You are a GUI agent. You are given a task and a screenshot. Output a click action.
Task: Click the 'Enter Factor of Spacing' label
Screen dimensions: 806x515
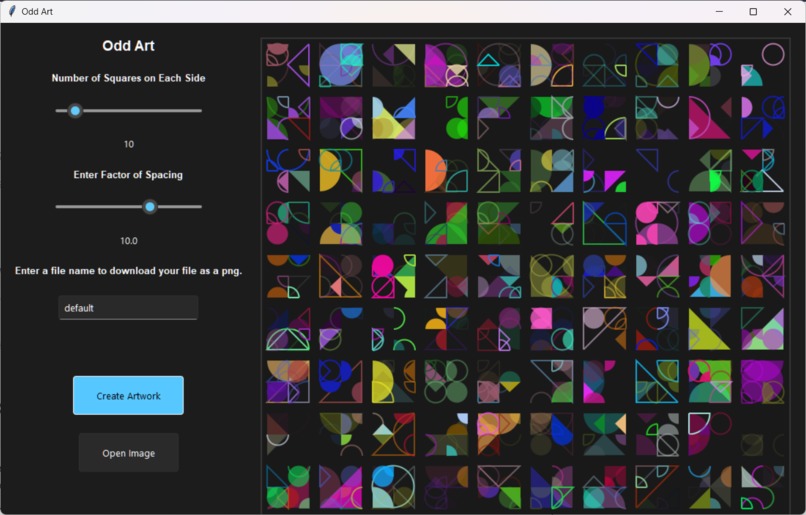point(128,175)
